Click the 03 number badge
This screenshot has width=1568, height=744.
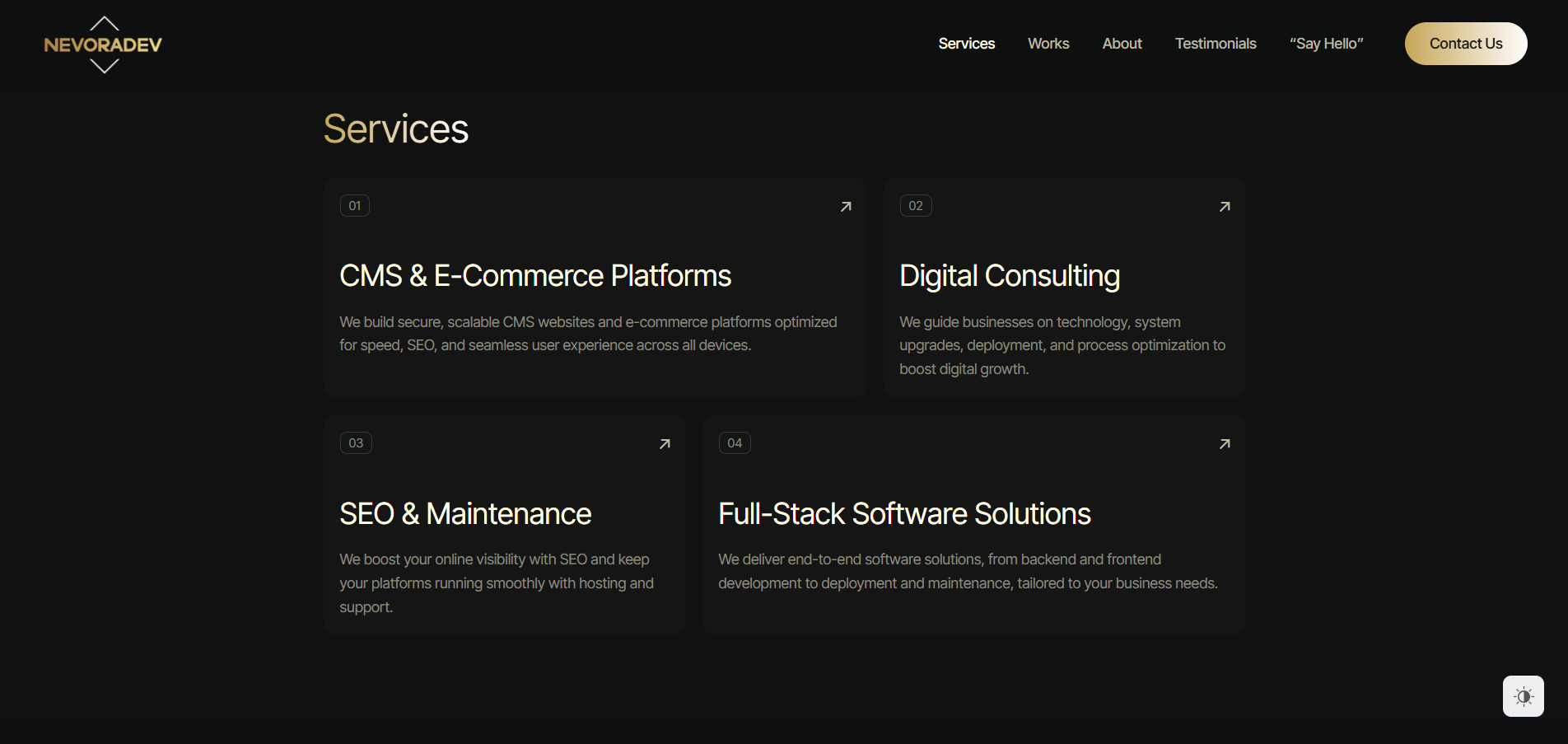356,443
